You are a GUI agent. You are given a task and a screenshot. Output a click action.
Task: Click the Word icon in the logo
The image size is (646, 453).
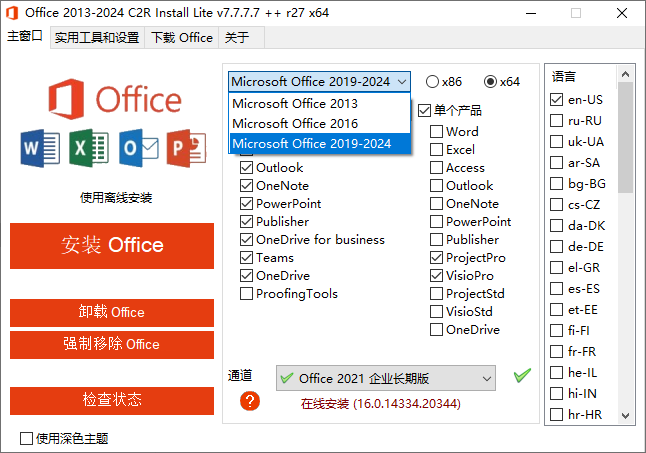point(41,149)
